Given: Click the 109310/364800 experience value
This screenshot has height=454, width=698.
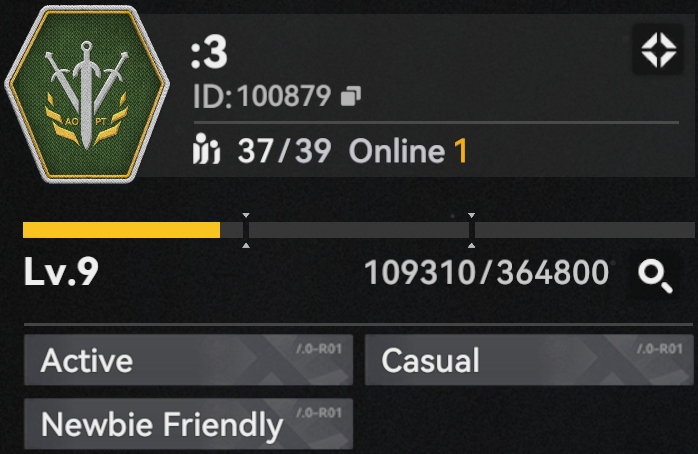Looking at the screenshot, I should pos(487,272).
